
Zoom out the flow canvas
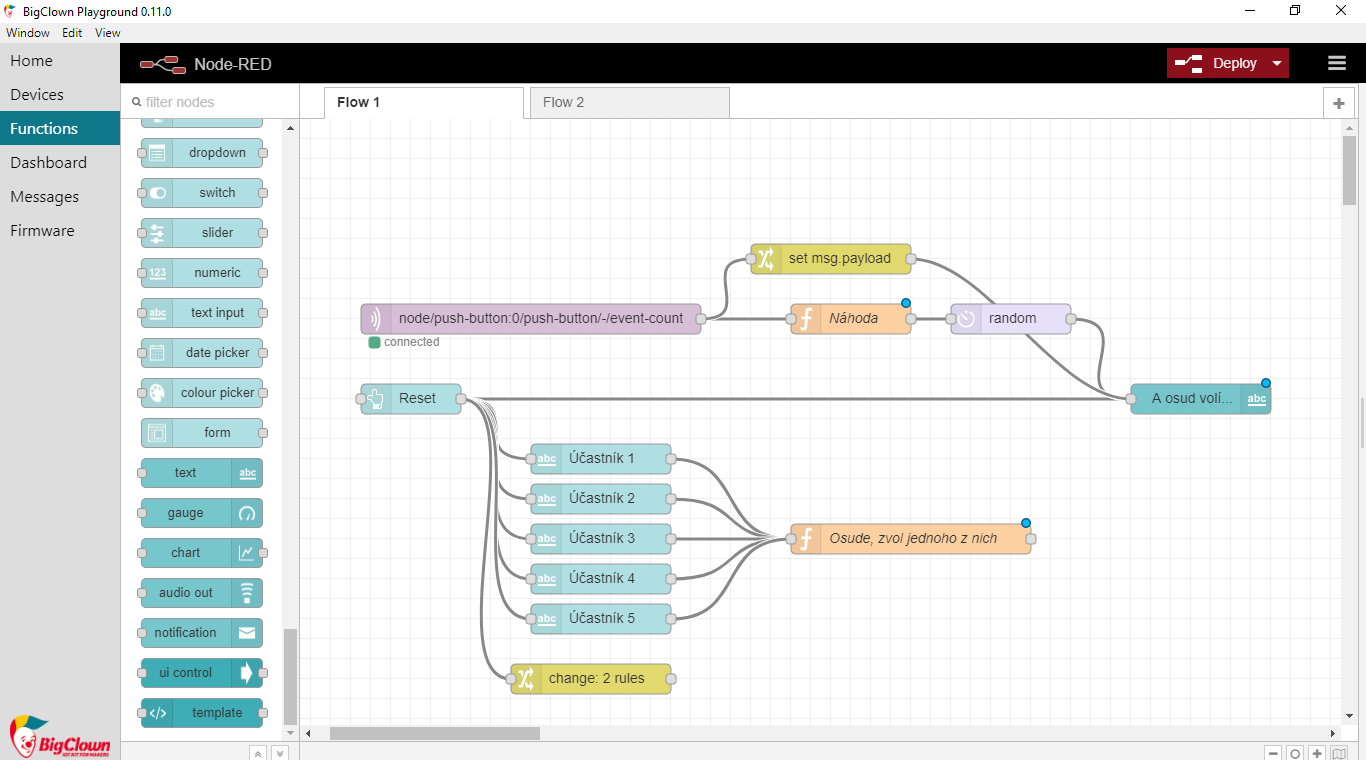coord(1273,754)
